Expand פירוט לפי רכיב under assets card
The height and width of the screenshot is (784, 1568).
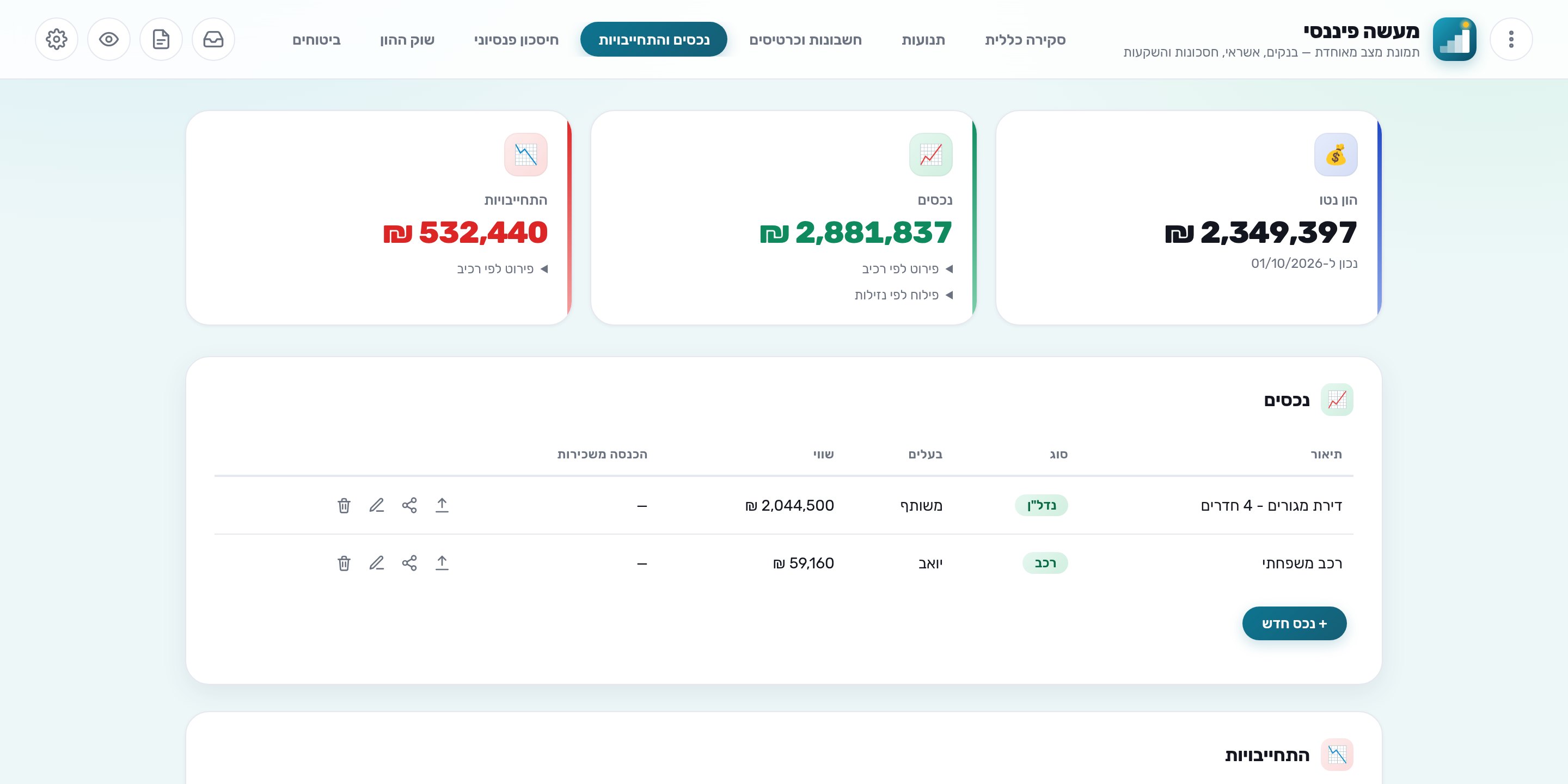coord(907,269)
